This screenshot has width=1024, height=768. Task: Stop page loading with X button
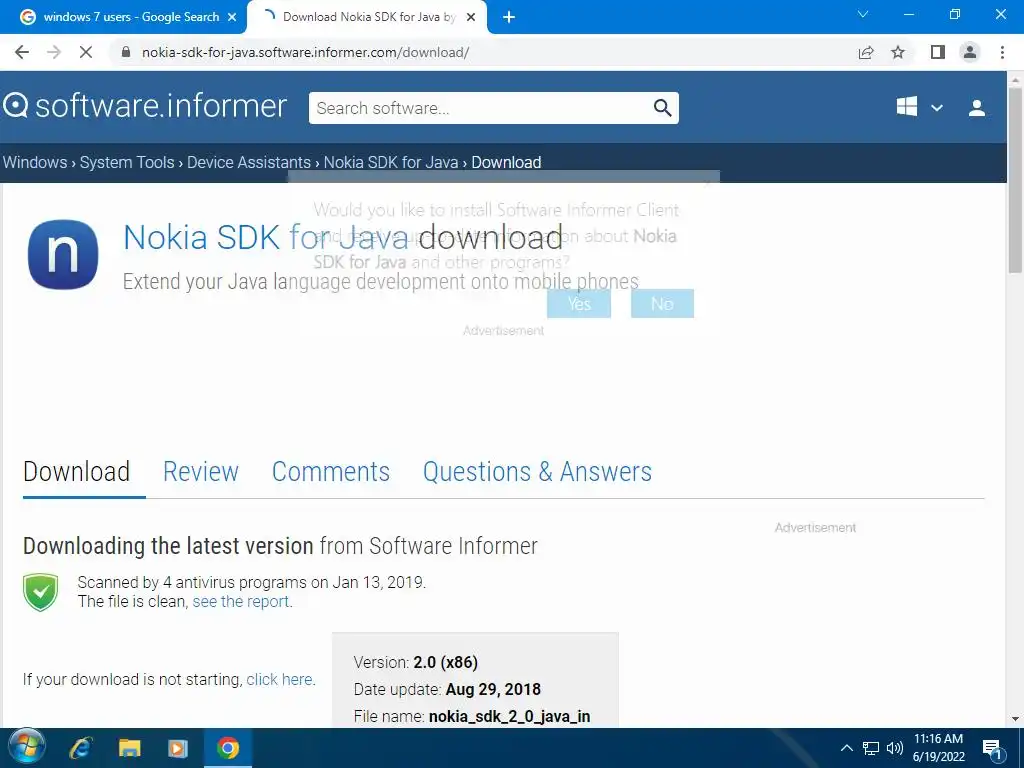86,52
